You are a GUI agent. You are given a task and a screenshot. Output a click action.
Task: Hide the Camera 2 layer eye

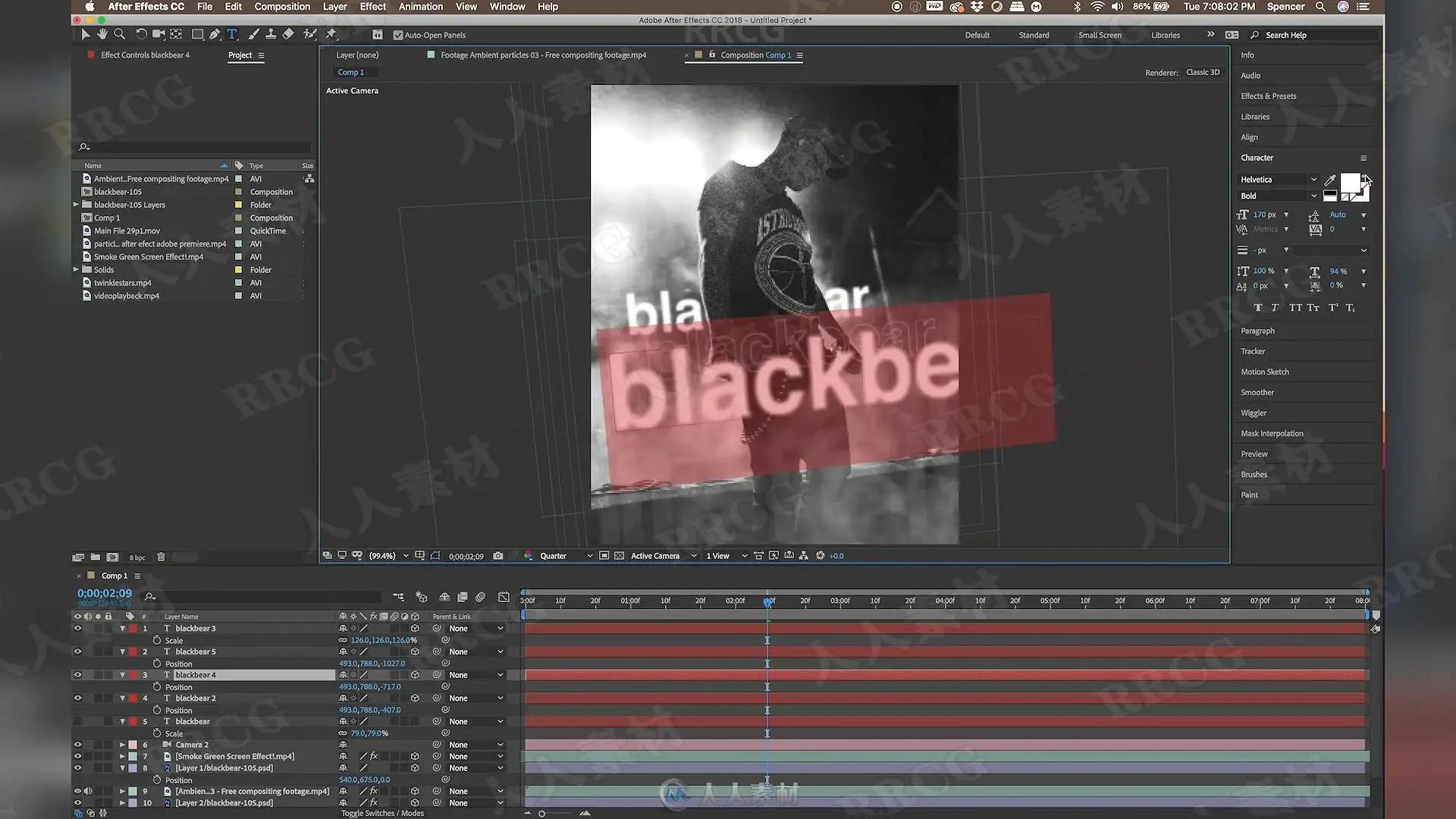(x=77, y=745)
